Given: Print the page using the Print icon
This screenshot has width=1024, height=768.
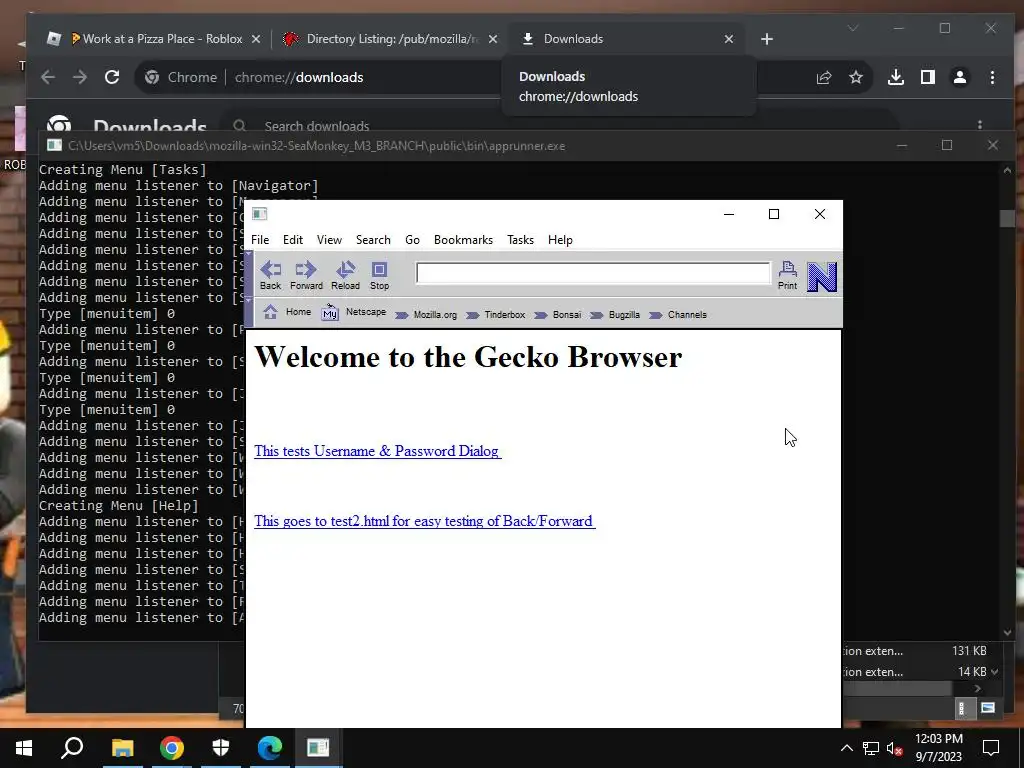Looking at the screenshot, I should (788, 276).
